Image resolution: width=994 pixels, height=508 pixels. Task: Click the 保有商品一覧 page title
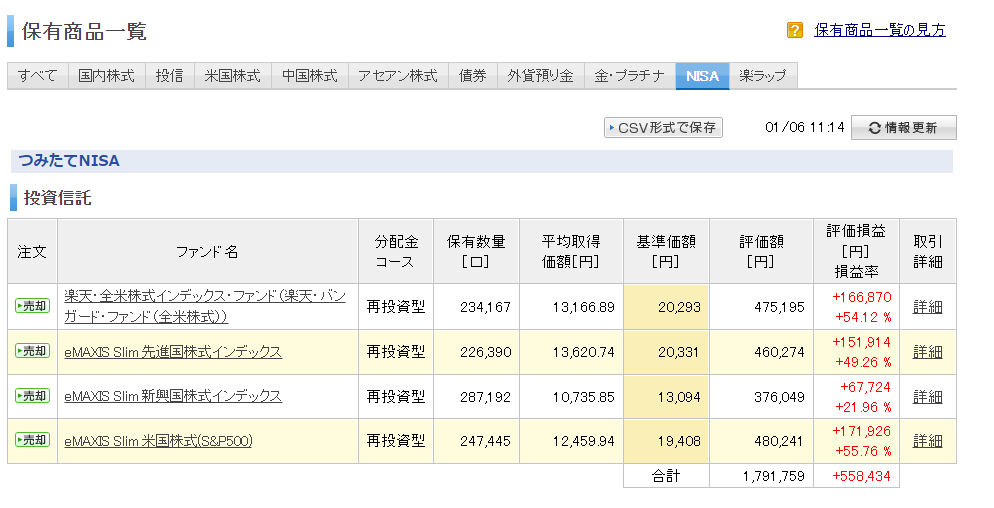click(84, 32)
